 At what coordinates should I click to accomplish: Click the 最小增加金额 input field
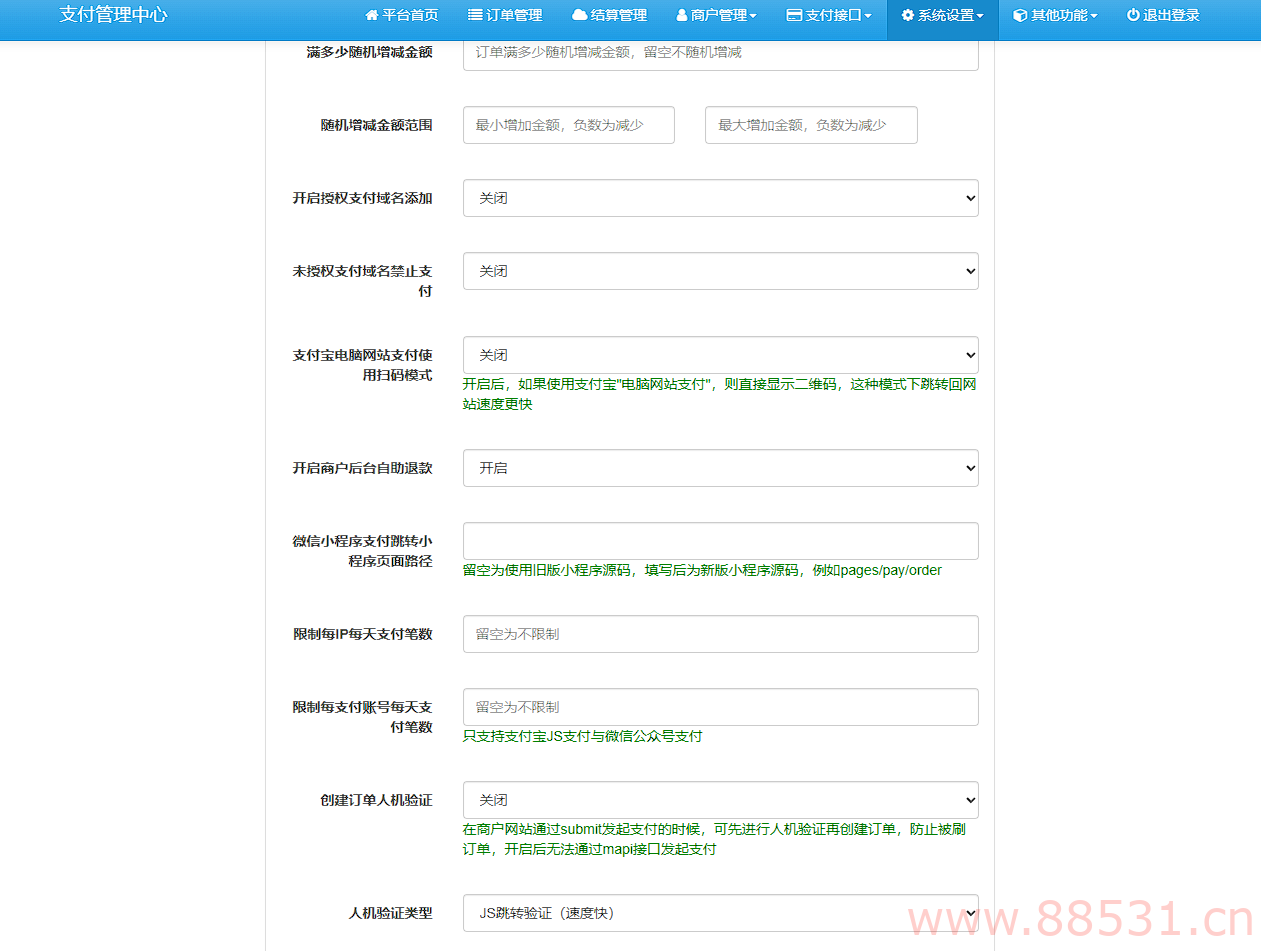click(569, 125)
